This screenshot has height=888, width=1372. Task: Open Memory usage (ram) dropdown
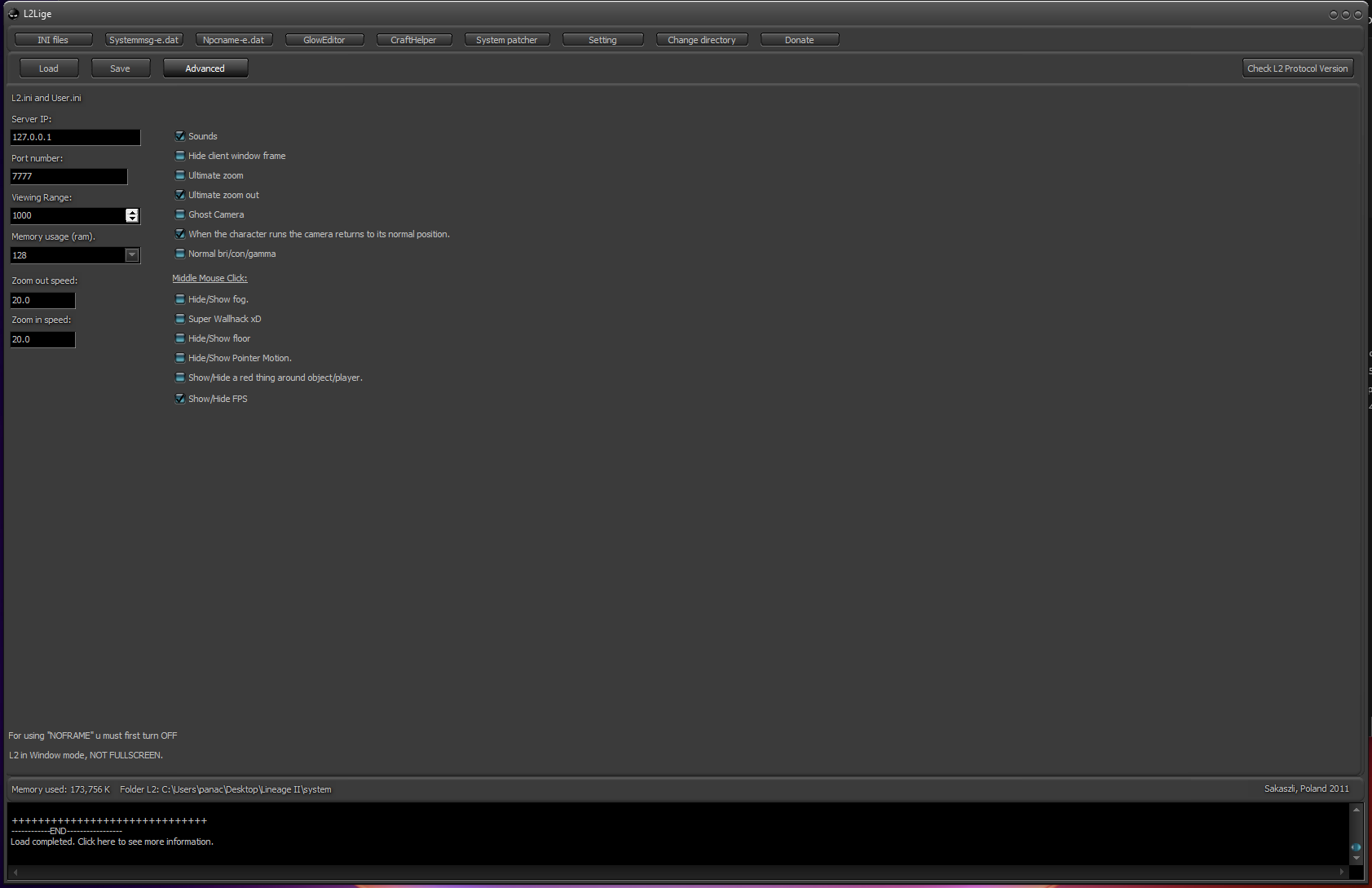coord(132,255)
